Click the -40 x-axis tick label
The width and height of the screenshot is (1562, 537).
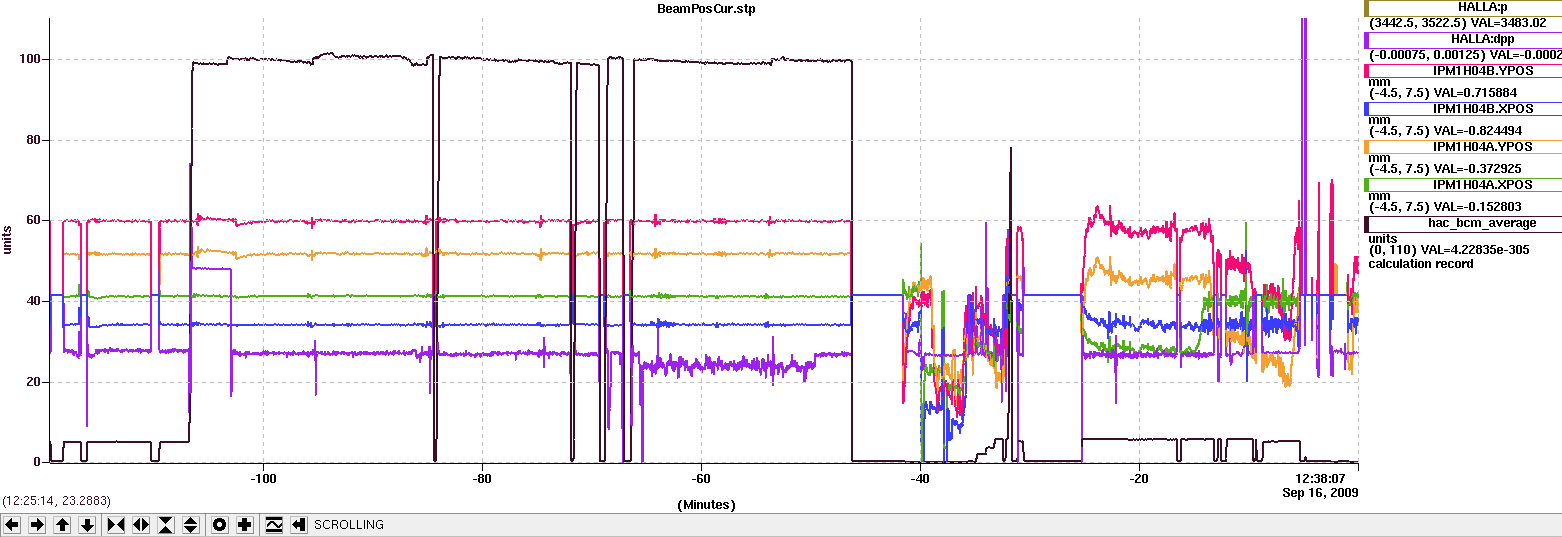pyautogui.click(x=920, y=478)
